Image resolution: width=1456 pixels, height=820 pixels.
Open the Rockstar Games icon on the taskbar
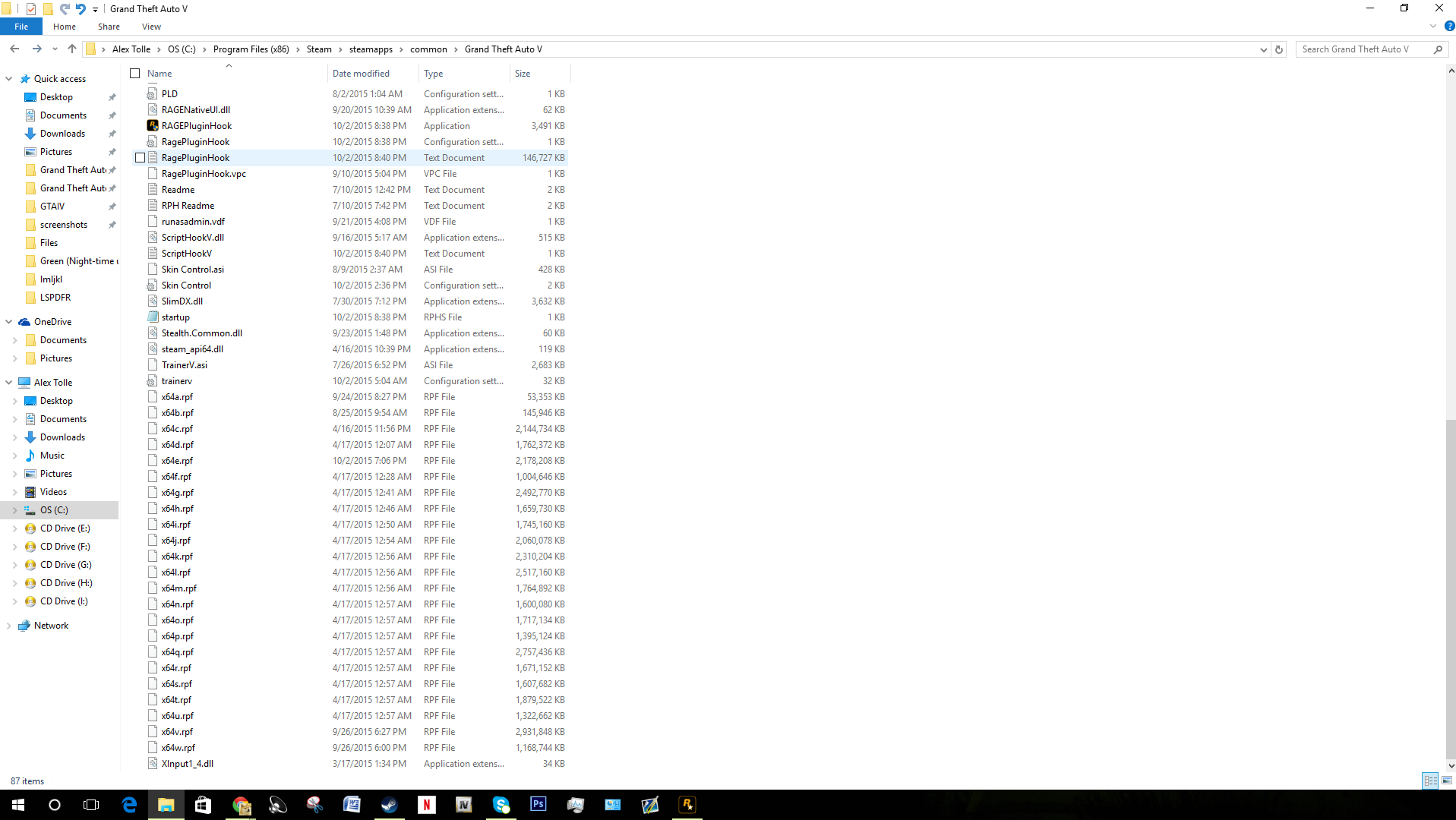[687, 805]
